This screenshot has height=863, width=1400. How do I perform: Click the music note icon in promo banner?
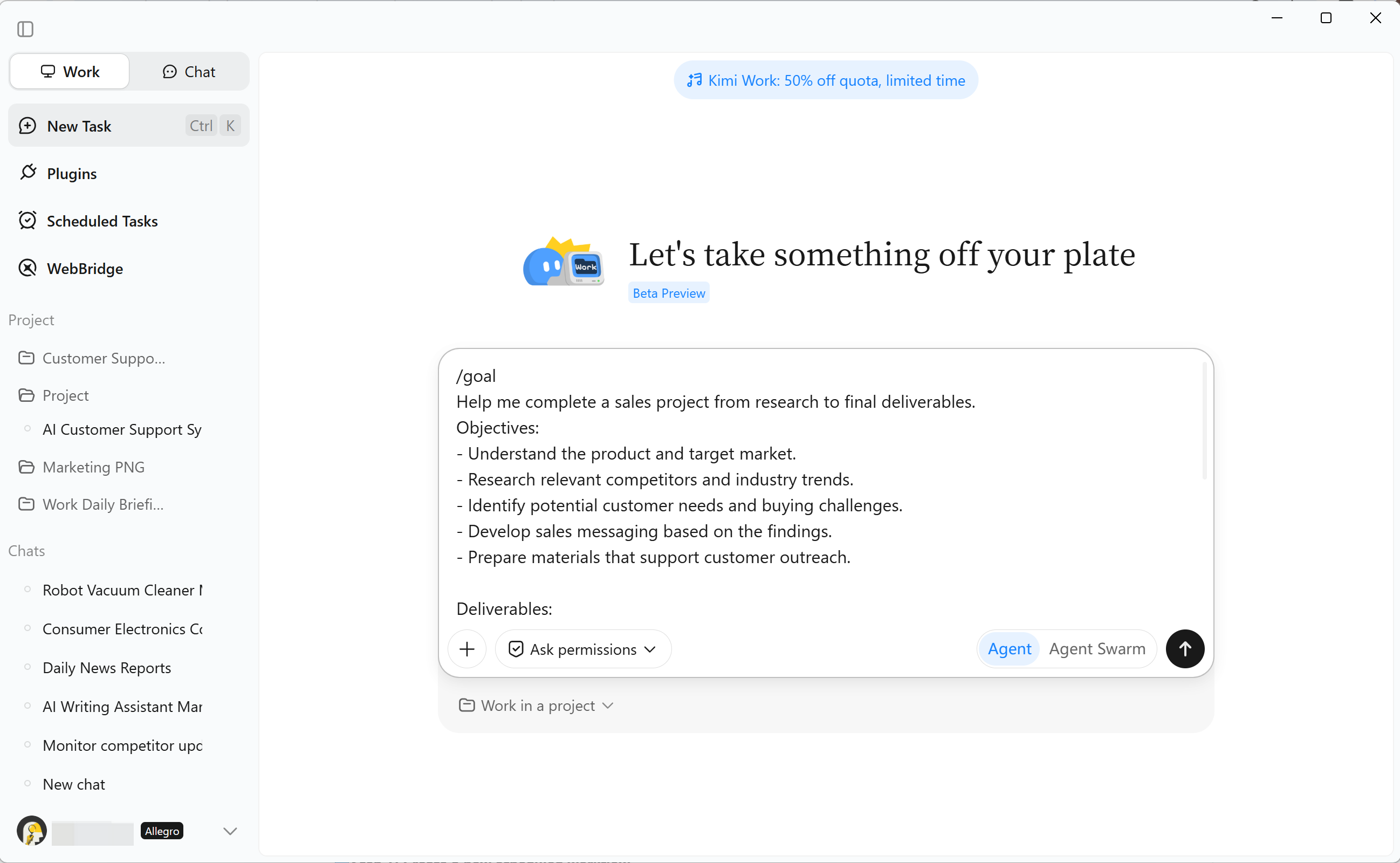694,80
